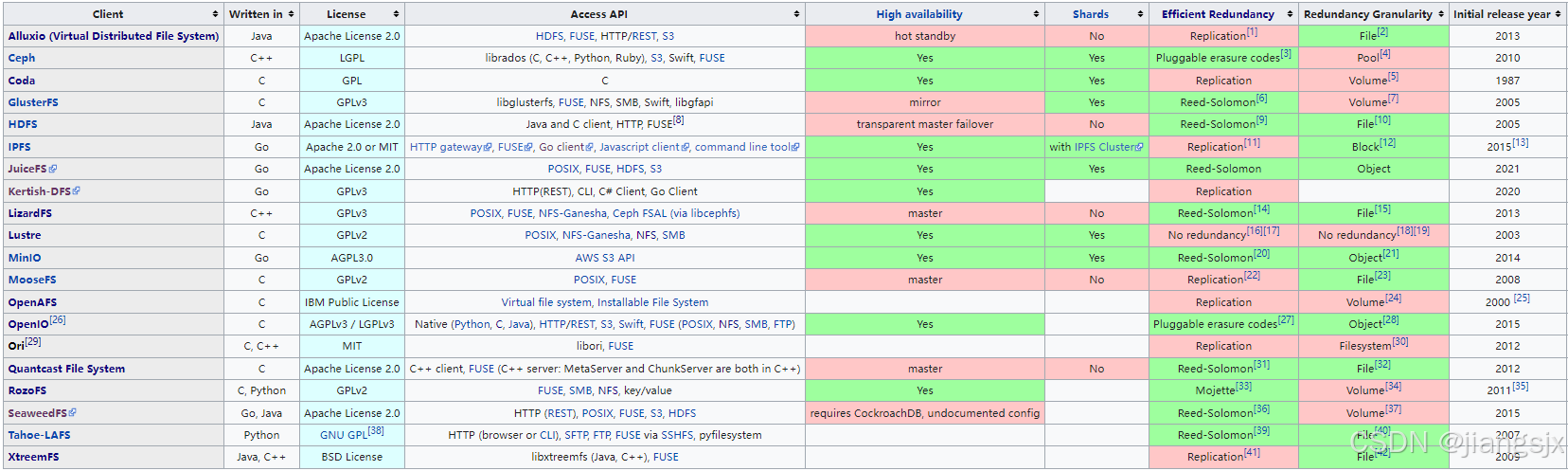
Task: Select the 'hot standby' cell text
Action: (925, 36)
